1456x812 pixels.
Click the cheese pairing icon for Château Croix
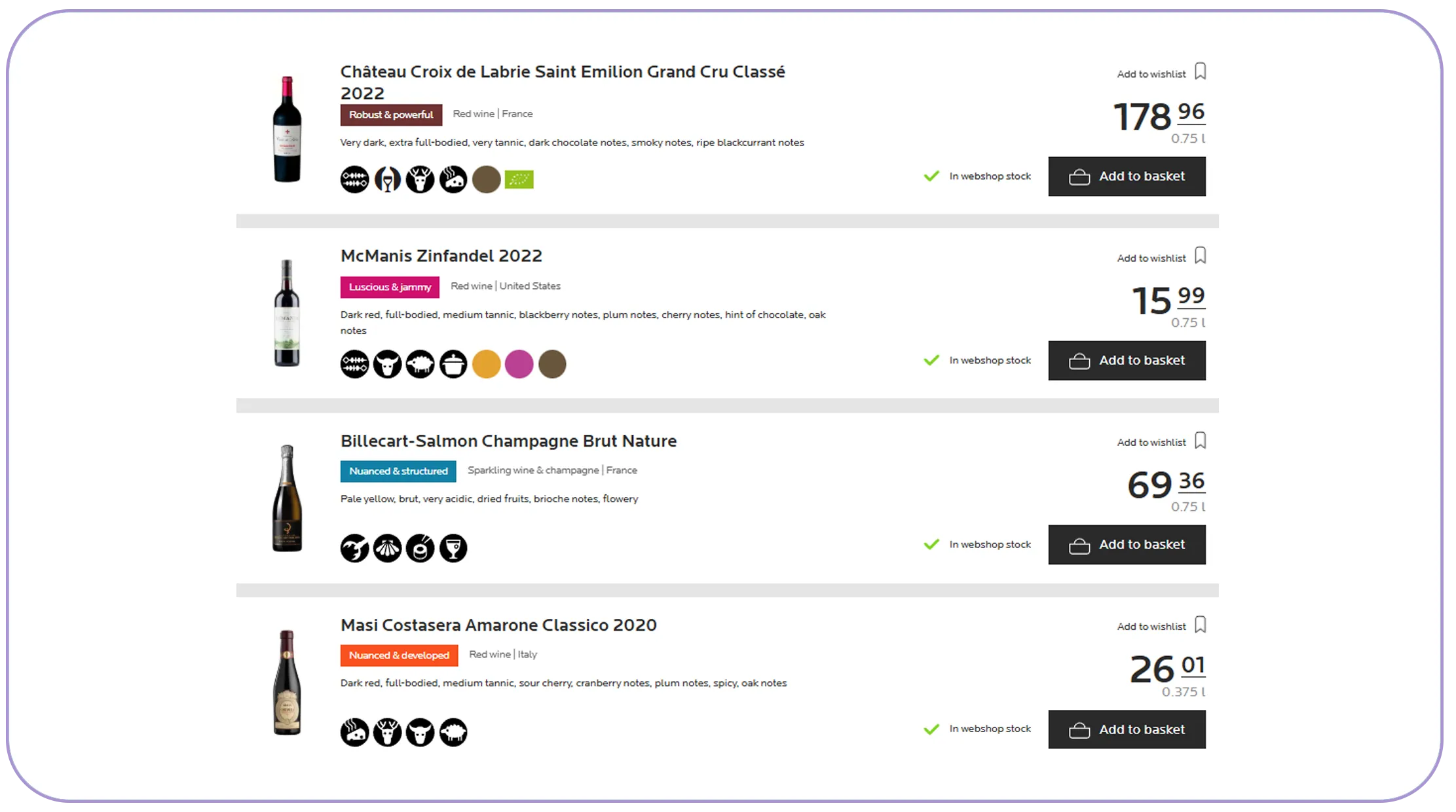453,178
